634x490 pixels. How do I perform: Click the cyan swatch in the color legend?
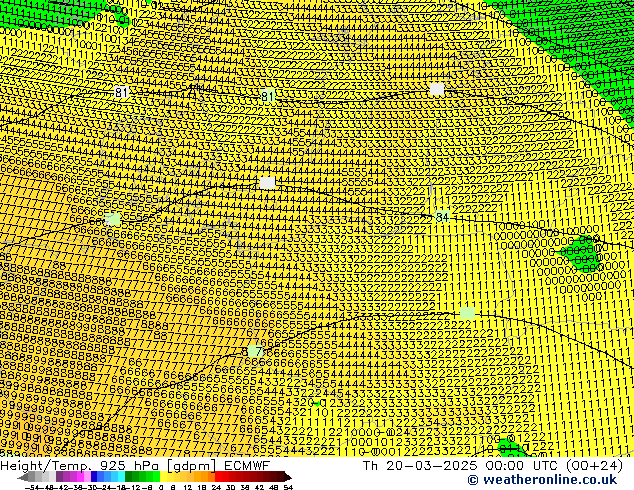(x=121, y=476)
